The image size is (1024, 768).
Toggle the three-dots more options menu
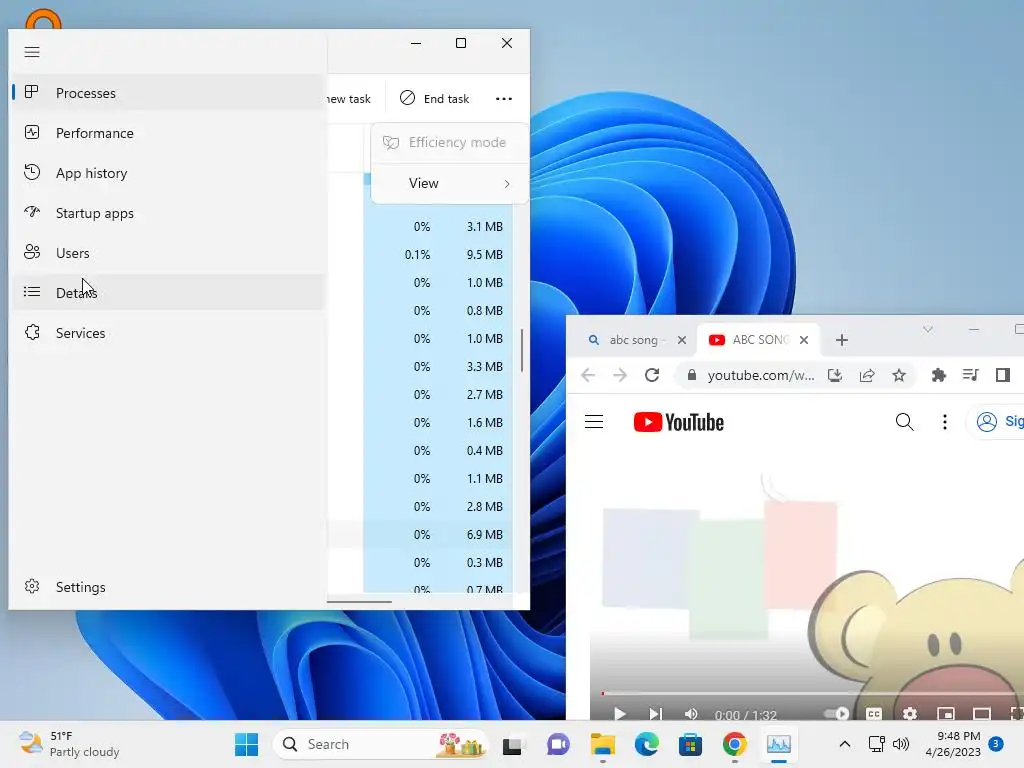click(504, 99)
